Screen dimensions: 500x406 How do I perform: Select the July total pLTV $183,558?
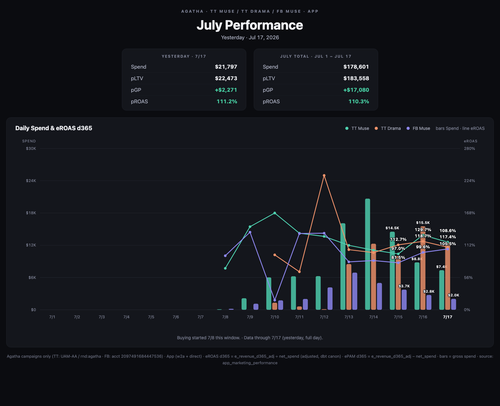point(356,78)
